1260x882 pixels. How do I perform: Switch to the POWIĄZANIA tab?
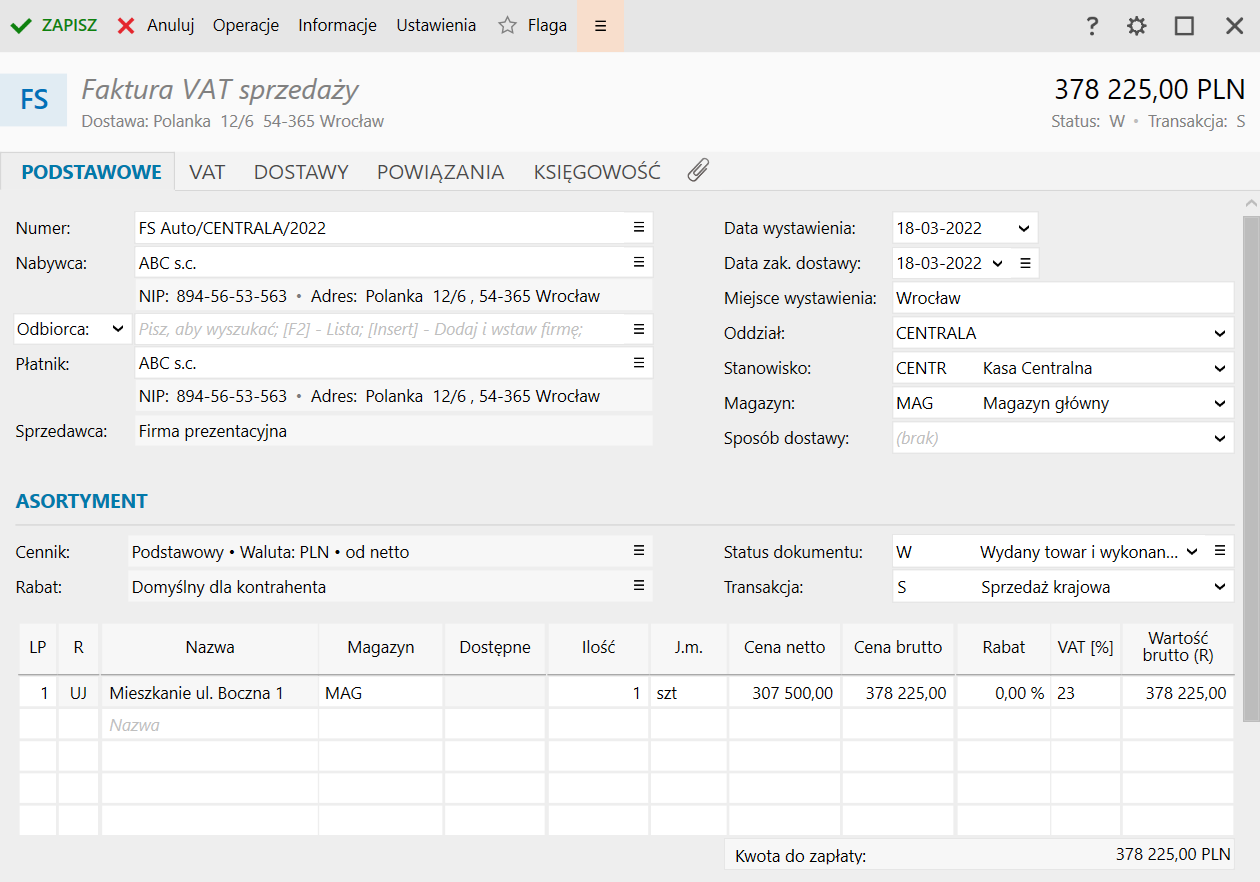click(440, 172)
